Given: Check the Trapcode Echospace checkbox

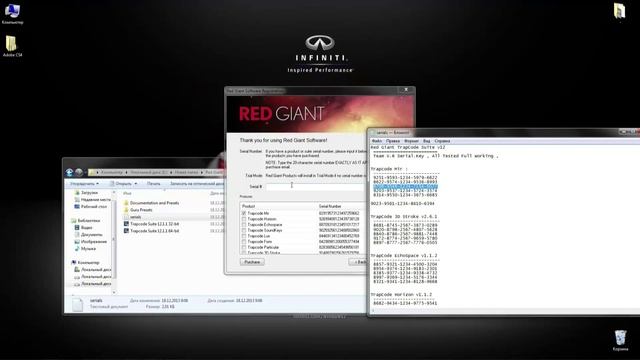Looking at the screenshot, I should pos(244,225).
